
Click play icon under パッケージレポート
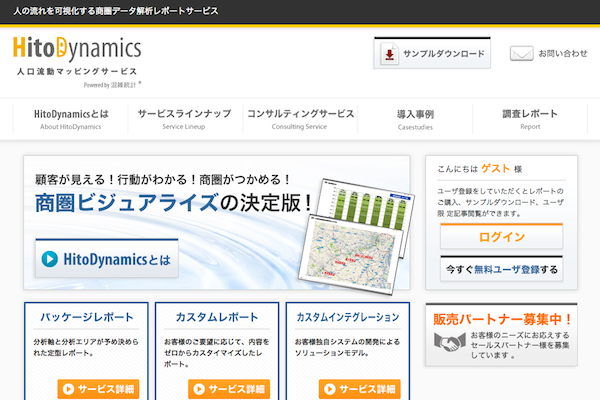(x=68, y=389)
